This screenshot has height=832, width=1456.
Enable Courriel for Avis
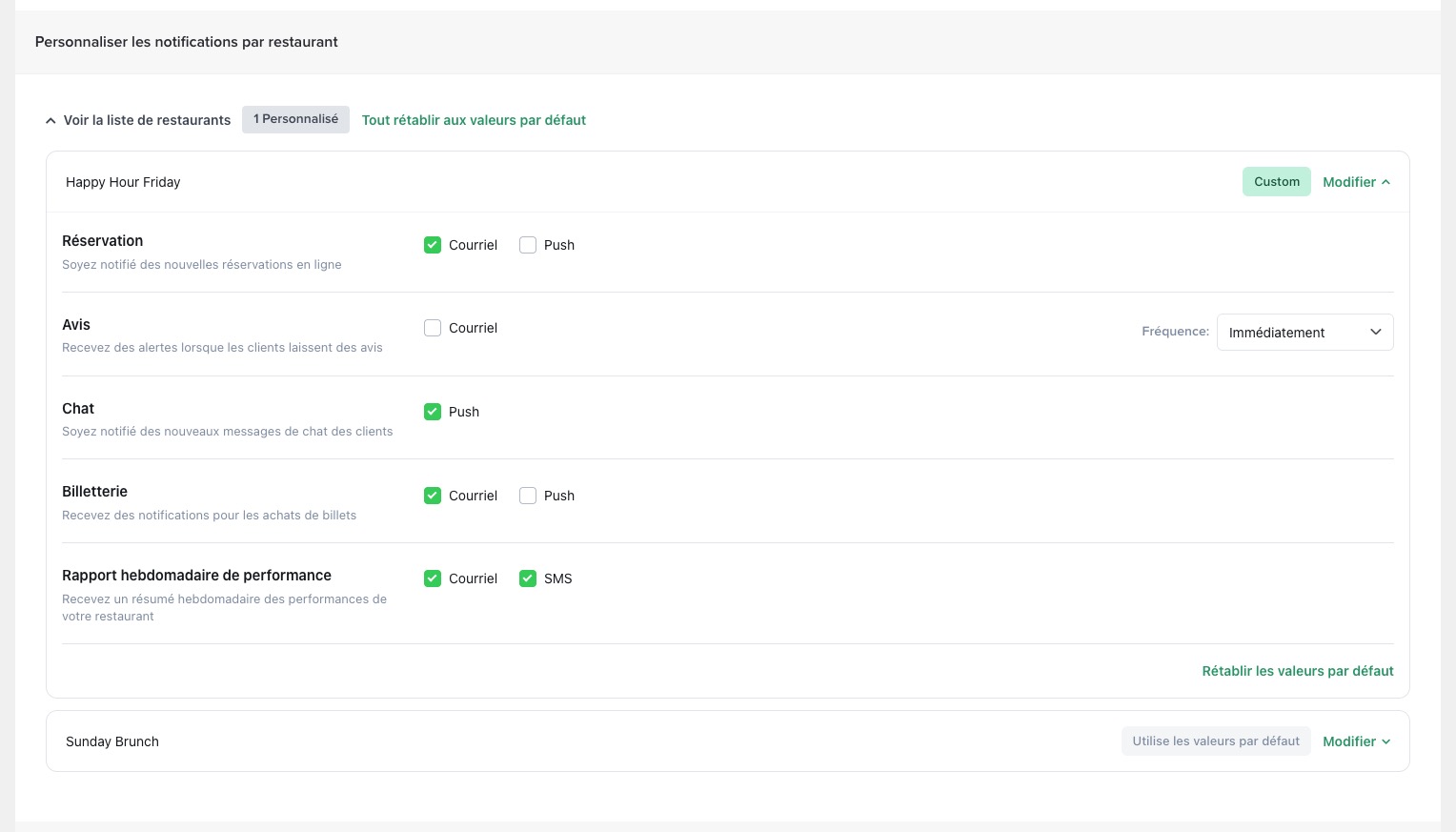tap(433, 328)
